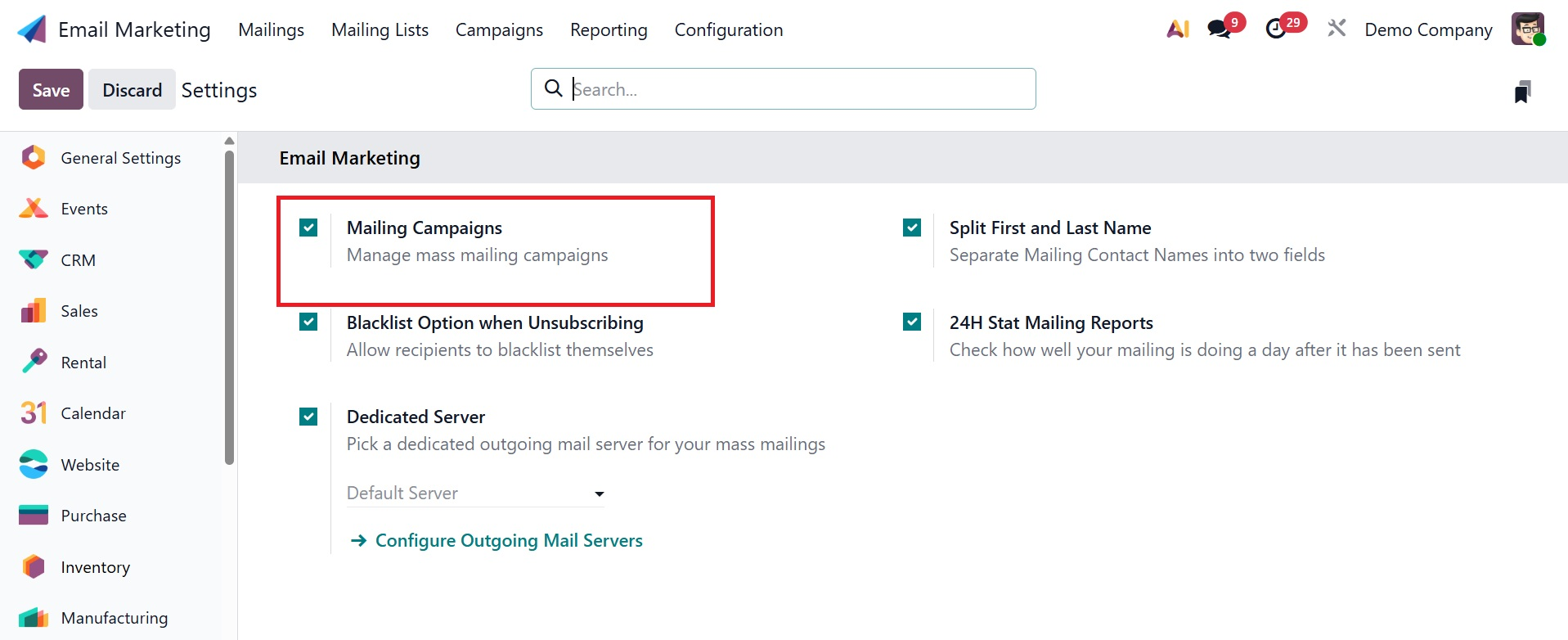The width and height of the screenshot is (1568, 640).
Task: Follow the Configure Outgoing Mail Servers link
Action: (508, 540)
